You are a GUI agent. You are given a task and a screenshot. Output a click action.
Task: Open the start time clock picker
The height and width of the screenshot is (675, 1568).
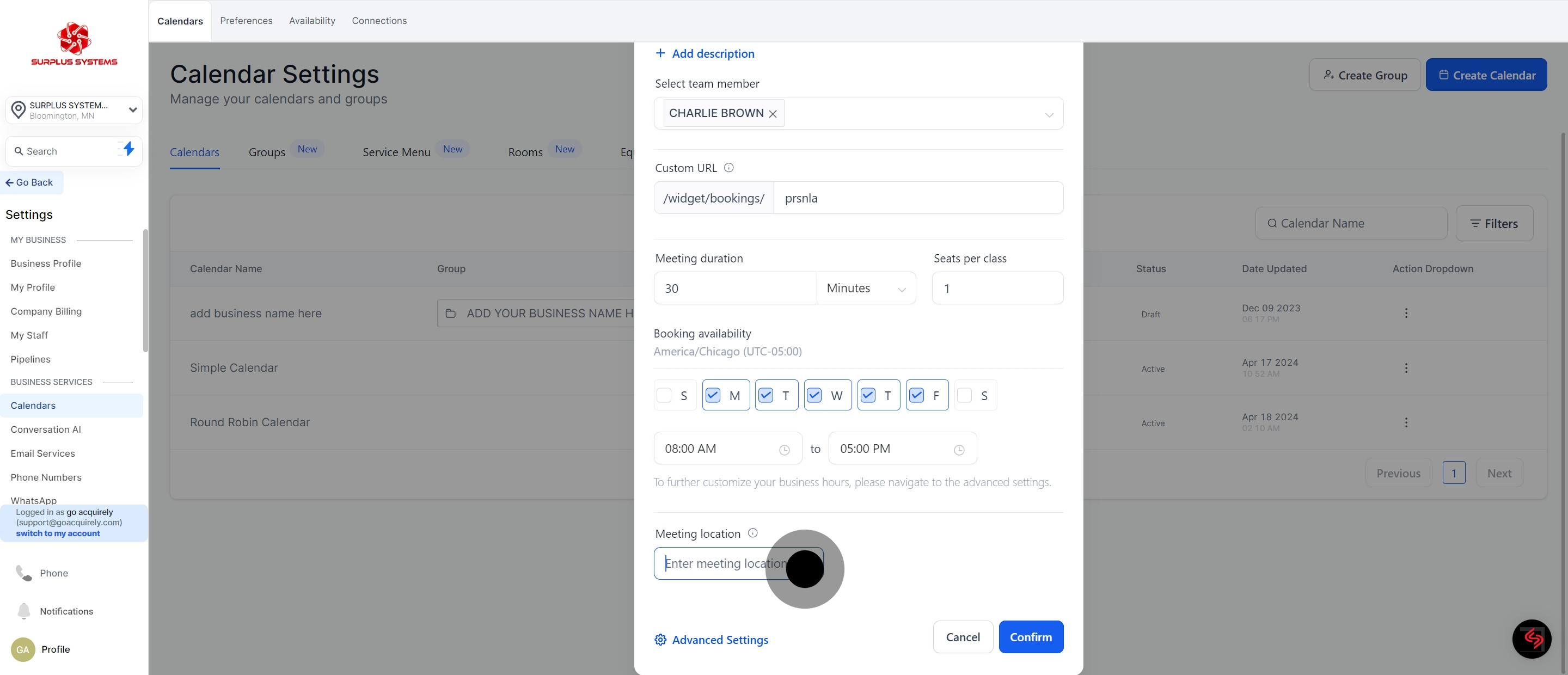tap(784, 450)
